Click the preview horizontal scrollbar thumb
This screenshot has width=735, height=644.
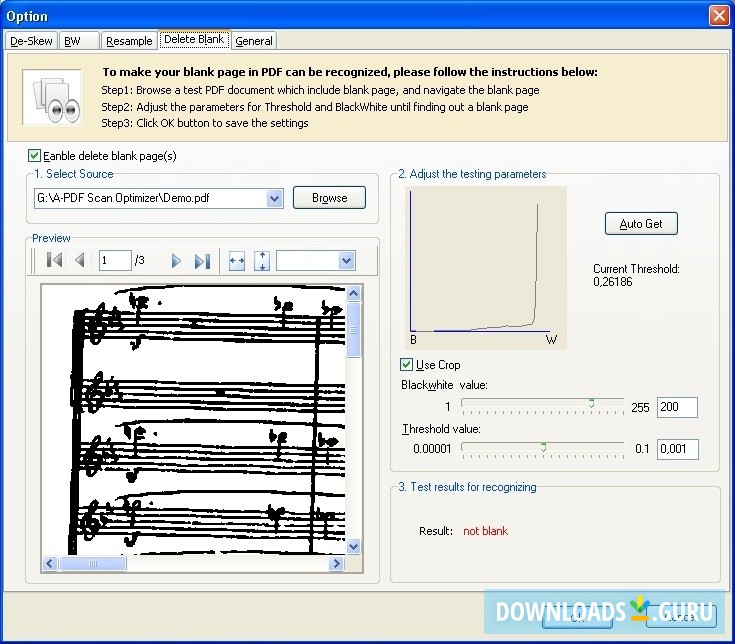click(x=92, y=563)
